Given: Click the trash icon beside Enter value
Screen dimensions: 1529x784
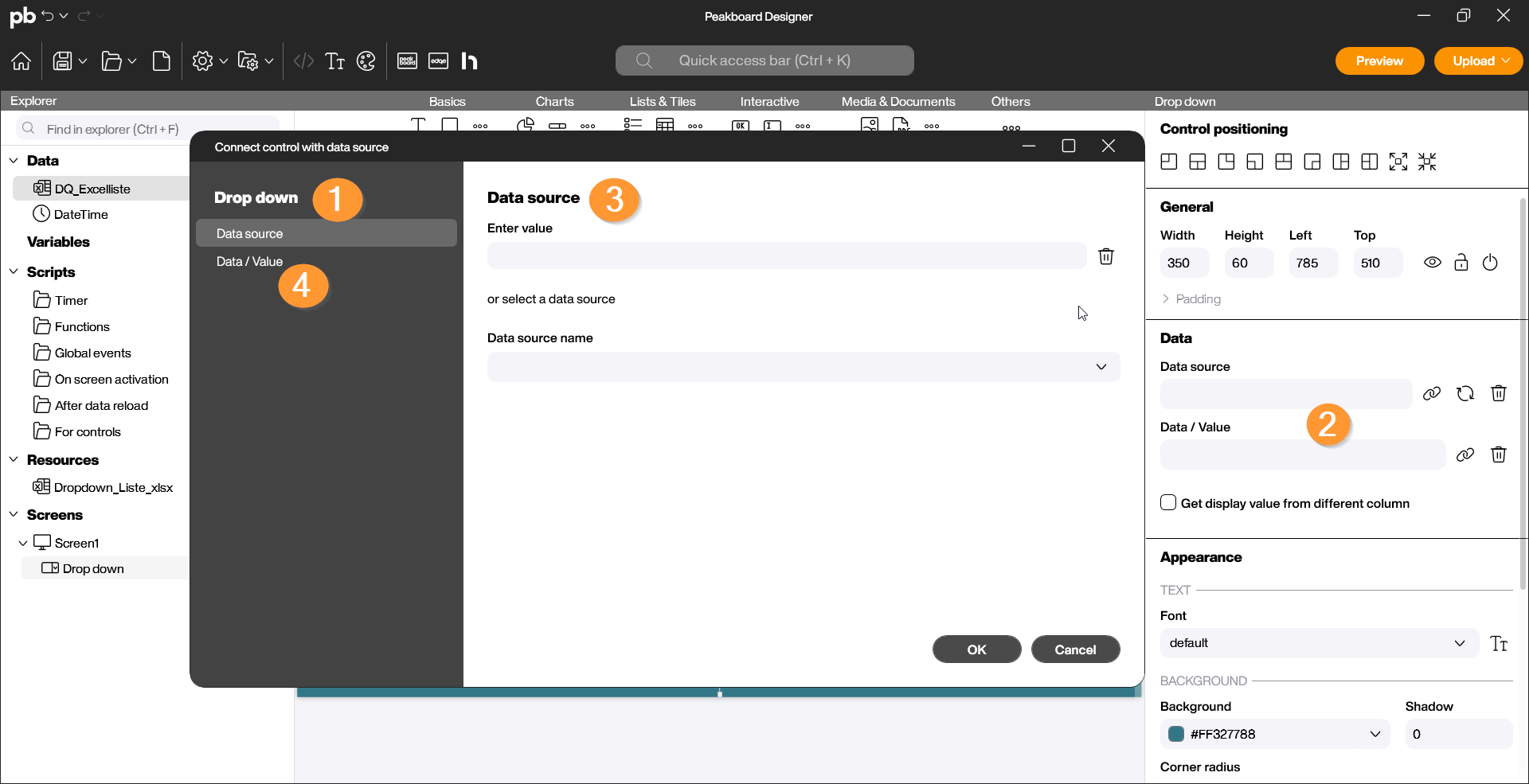Looking at the screenshot, I should [1105, 256].
